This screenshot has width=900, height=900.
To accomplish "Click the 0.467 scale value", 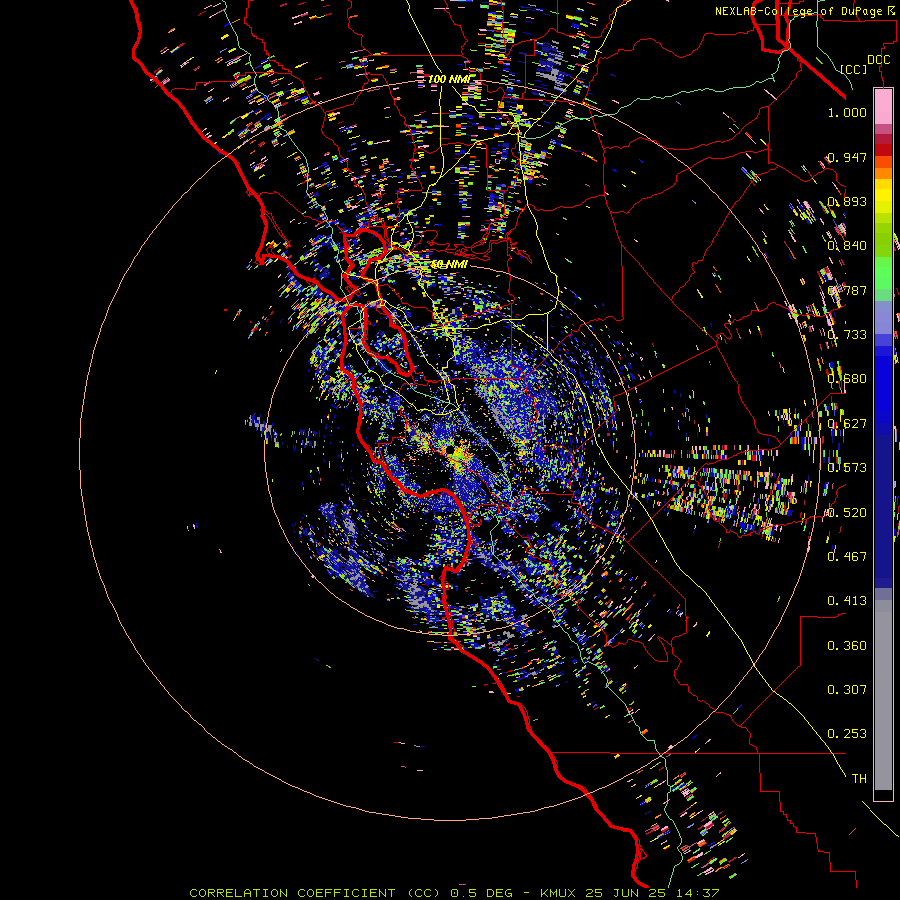I will (847, 557).
